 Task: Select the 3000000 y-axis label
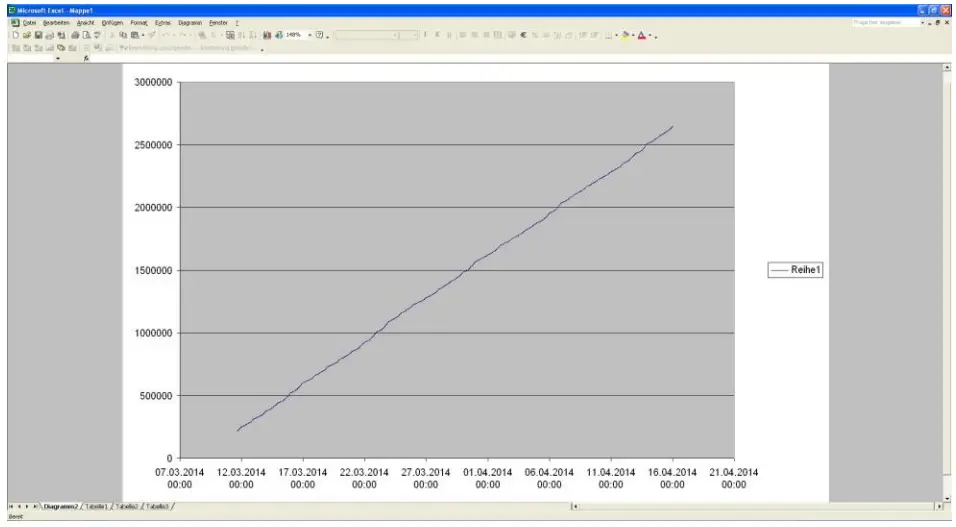153,82
